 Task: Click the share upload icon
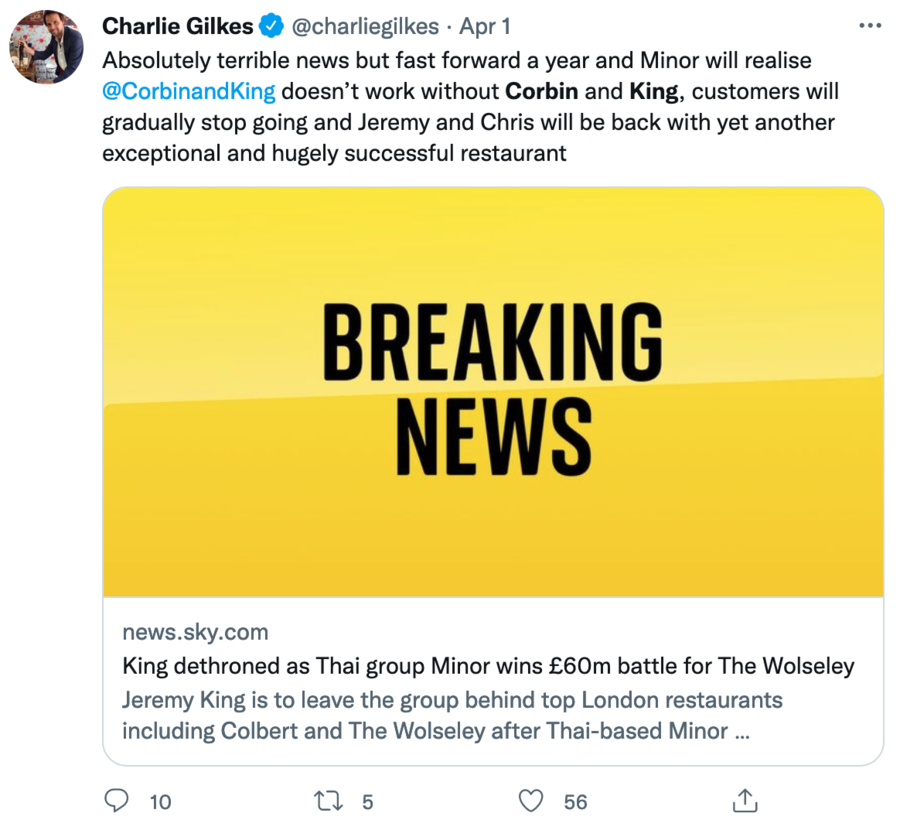pos(743,800)
